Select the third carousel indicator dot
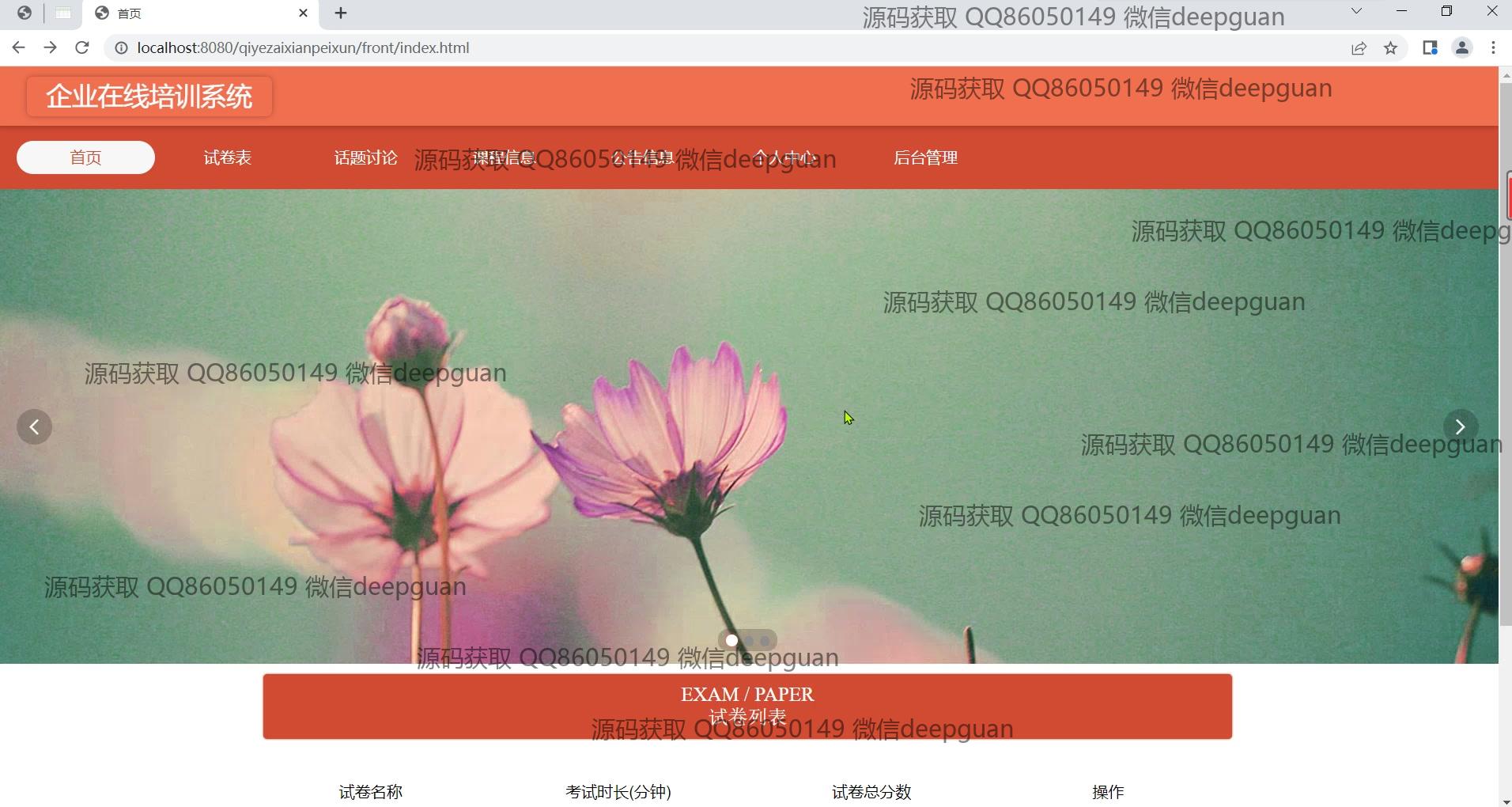 [x=765, y=641]
